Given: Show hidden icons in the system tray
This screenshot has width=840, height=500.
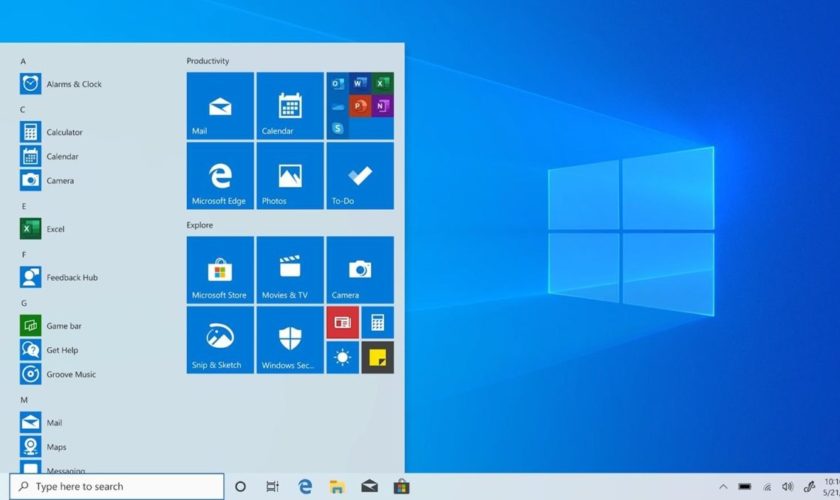Looking at the screenshot, I should [x=723, y=487].
